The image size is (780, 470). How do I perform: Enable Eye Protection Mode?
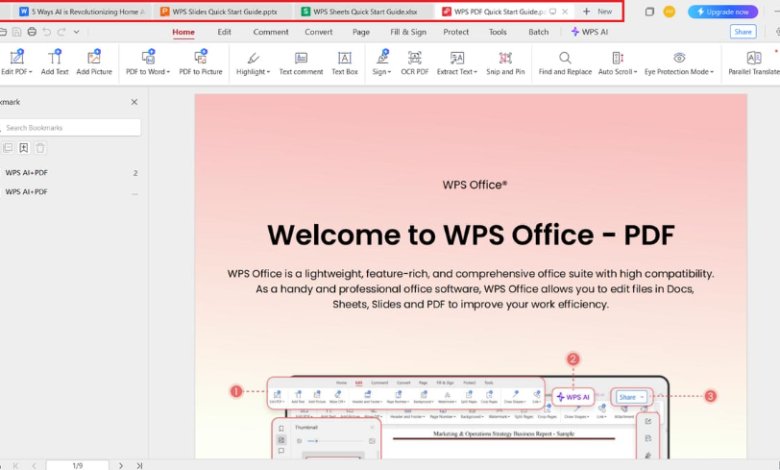pyautogui.click(x=679, y=62)
